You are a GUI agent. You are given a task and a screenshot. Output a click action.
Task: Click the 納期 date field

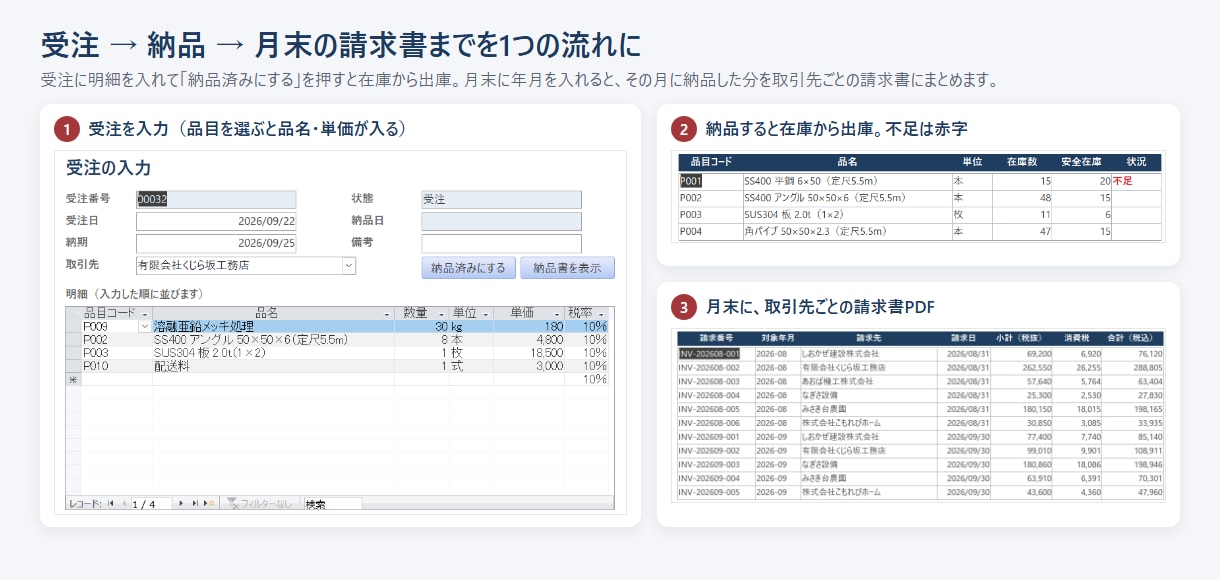pos(216,243)
